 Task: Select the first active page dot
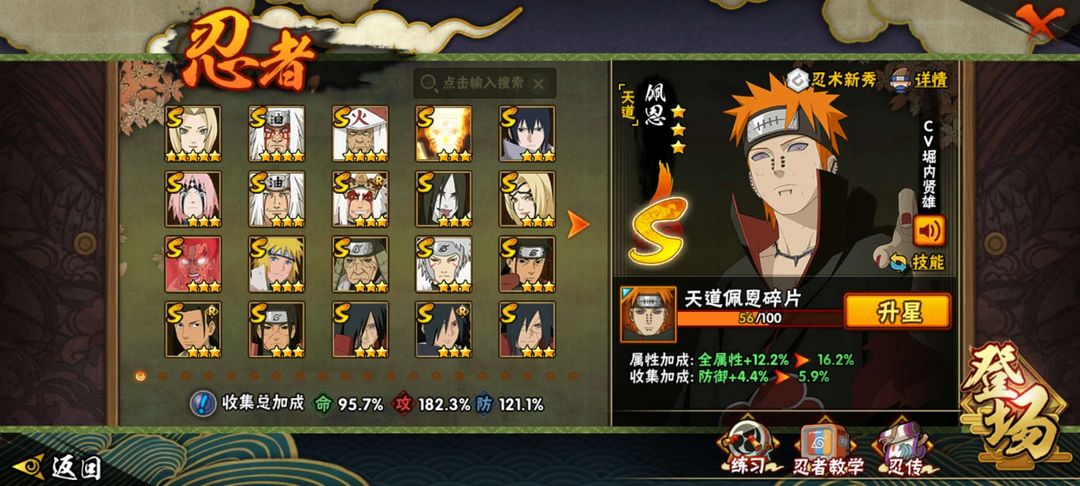coord(141,376)
